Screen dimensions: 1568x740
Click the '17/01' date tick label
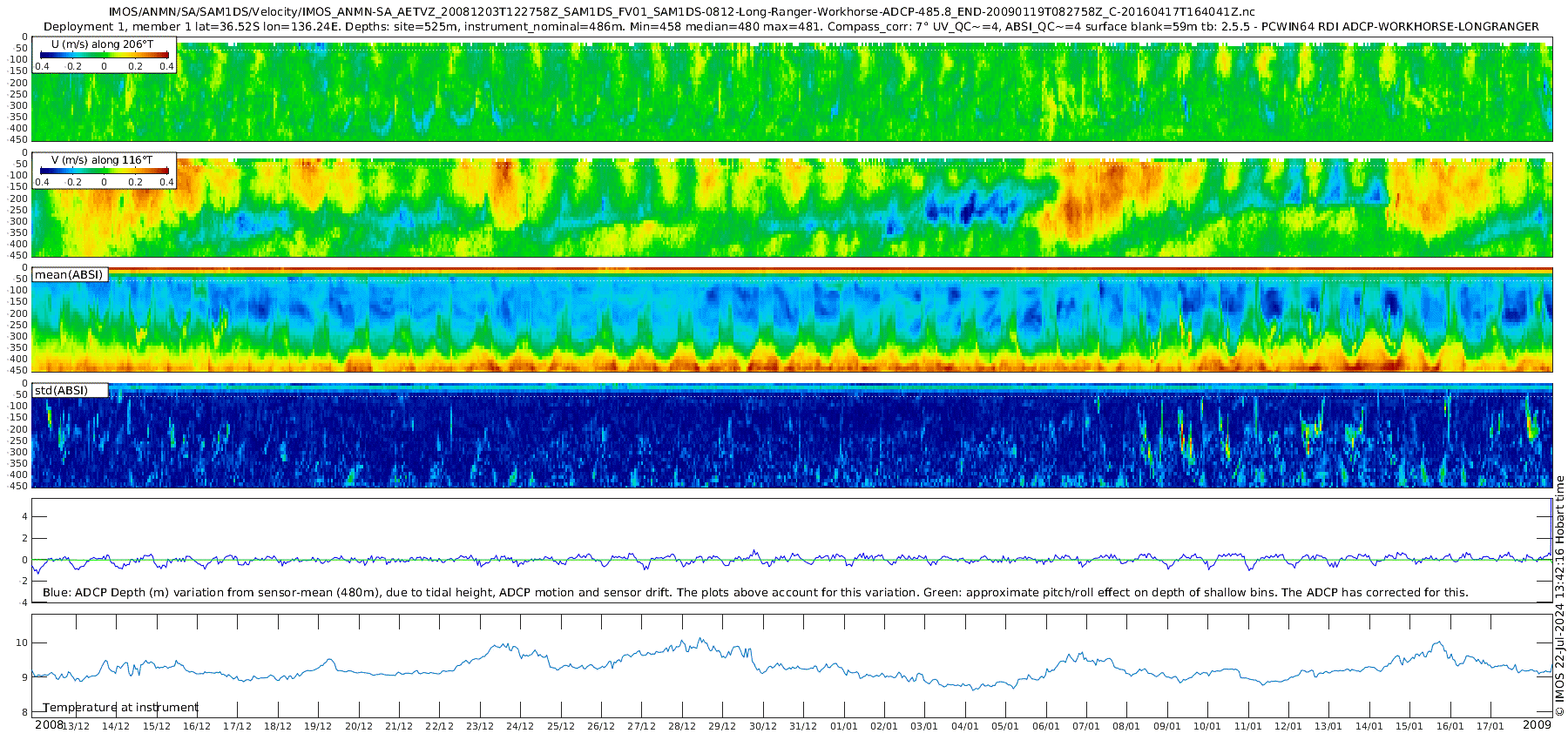pos(1491,727)
